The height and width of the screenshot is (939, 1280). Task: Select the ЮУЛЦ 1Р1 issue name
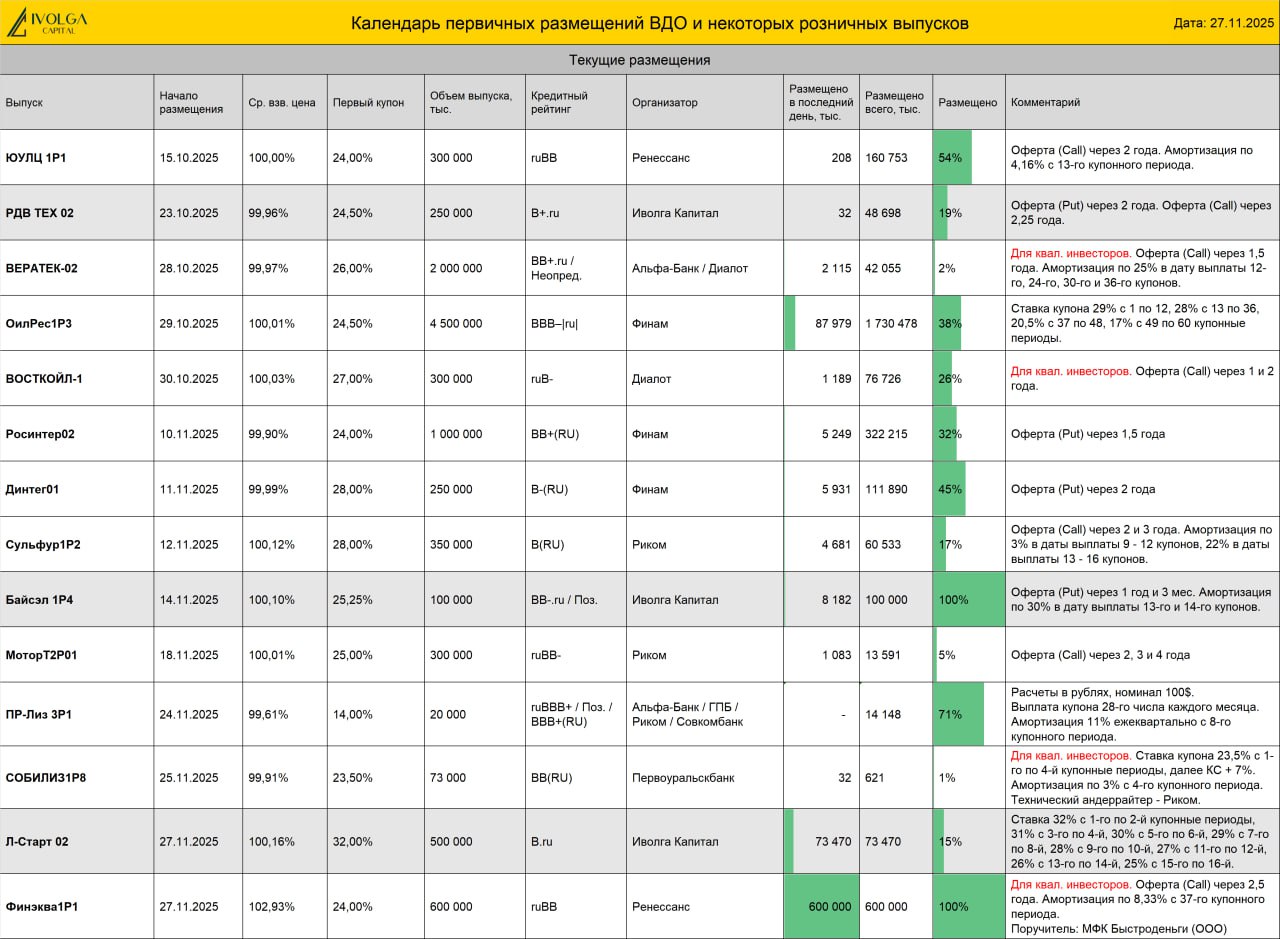tap(35, 157)
